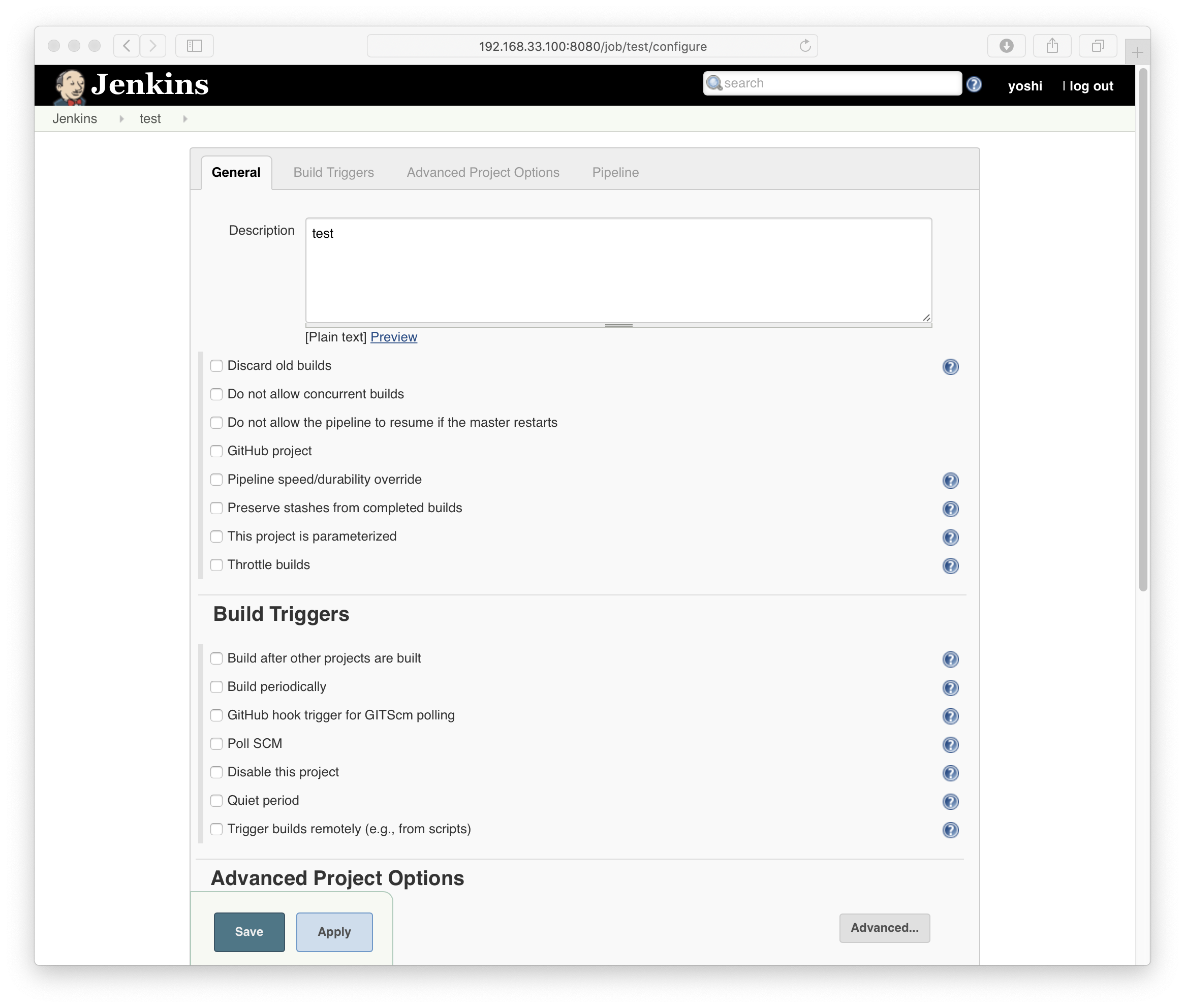Enable Build after other projects are built

(216, 658)
